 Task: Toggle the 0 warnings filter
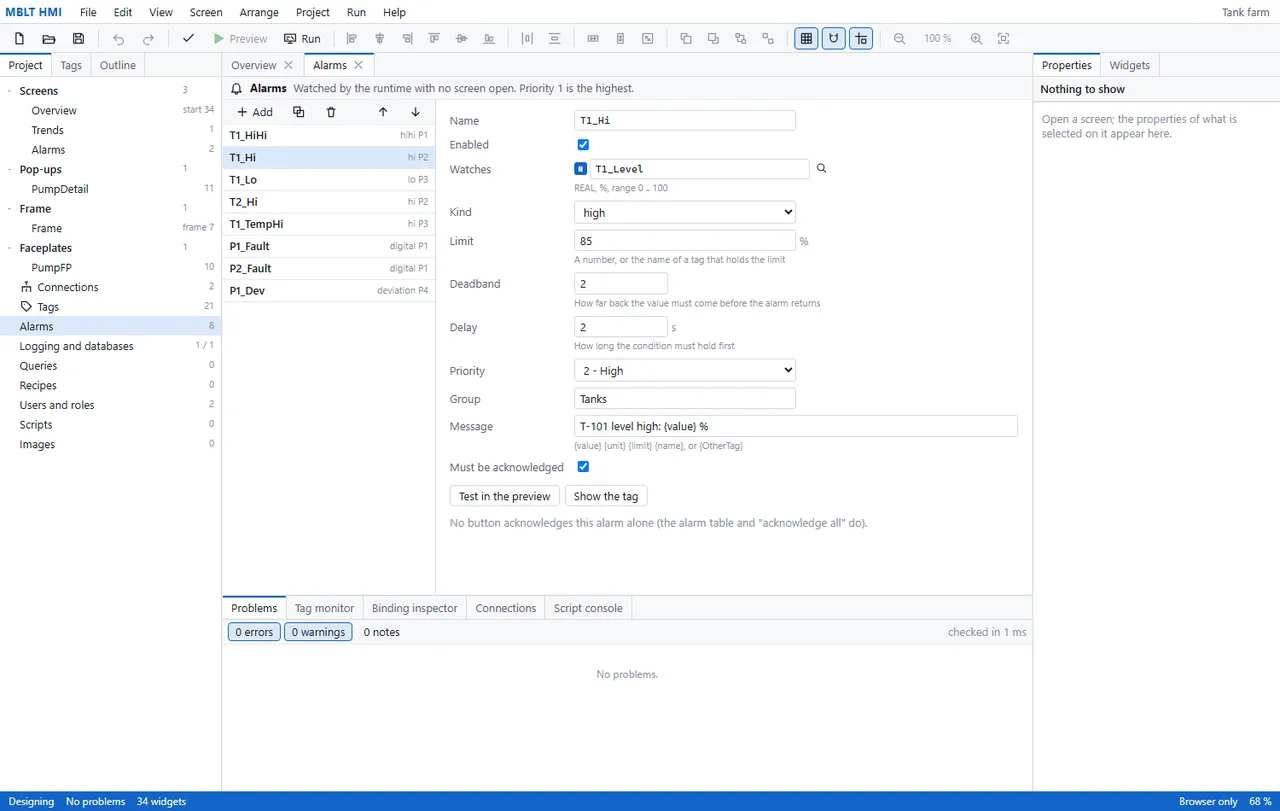(x=318, y=632)
